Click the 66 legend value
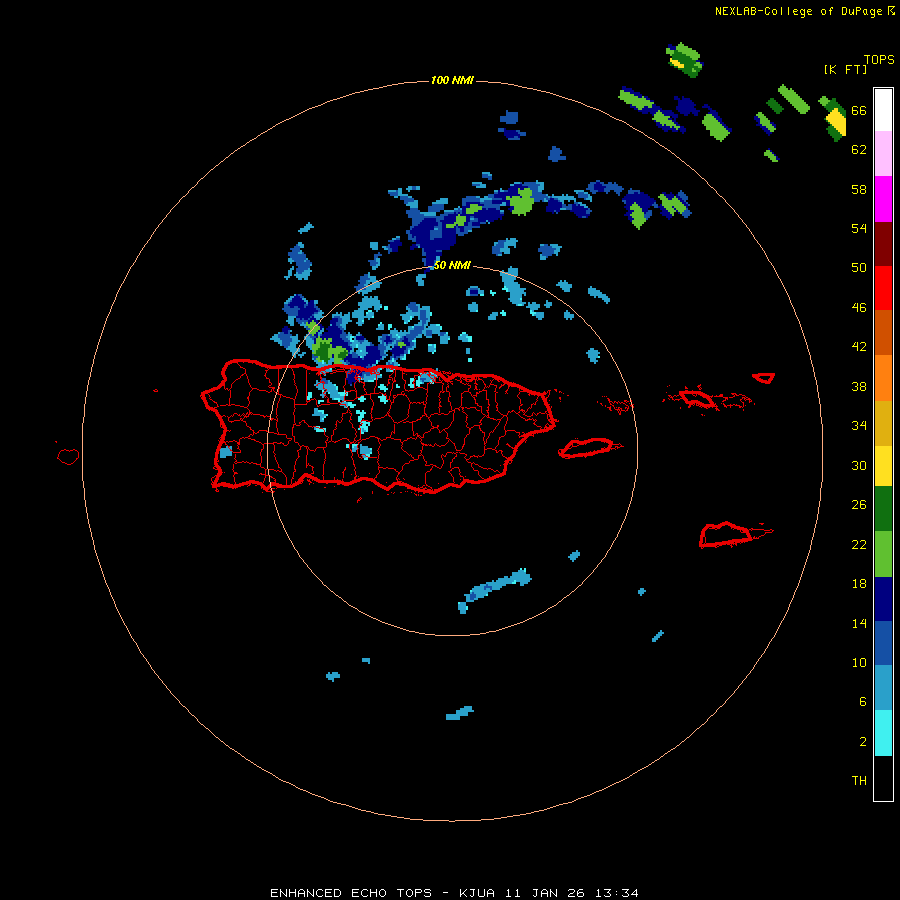 [x=859, y=110]
